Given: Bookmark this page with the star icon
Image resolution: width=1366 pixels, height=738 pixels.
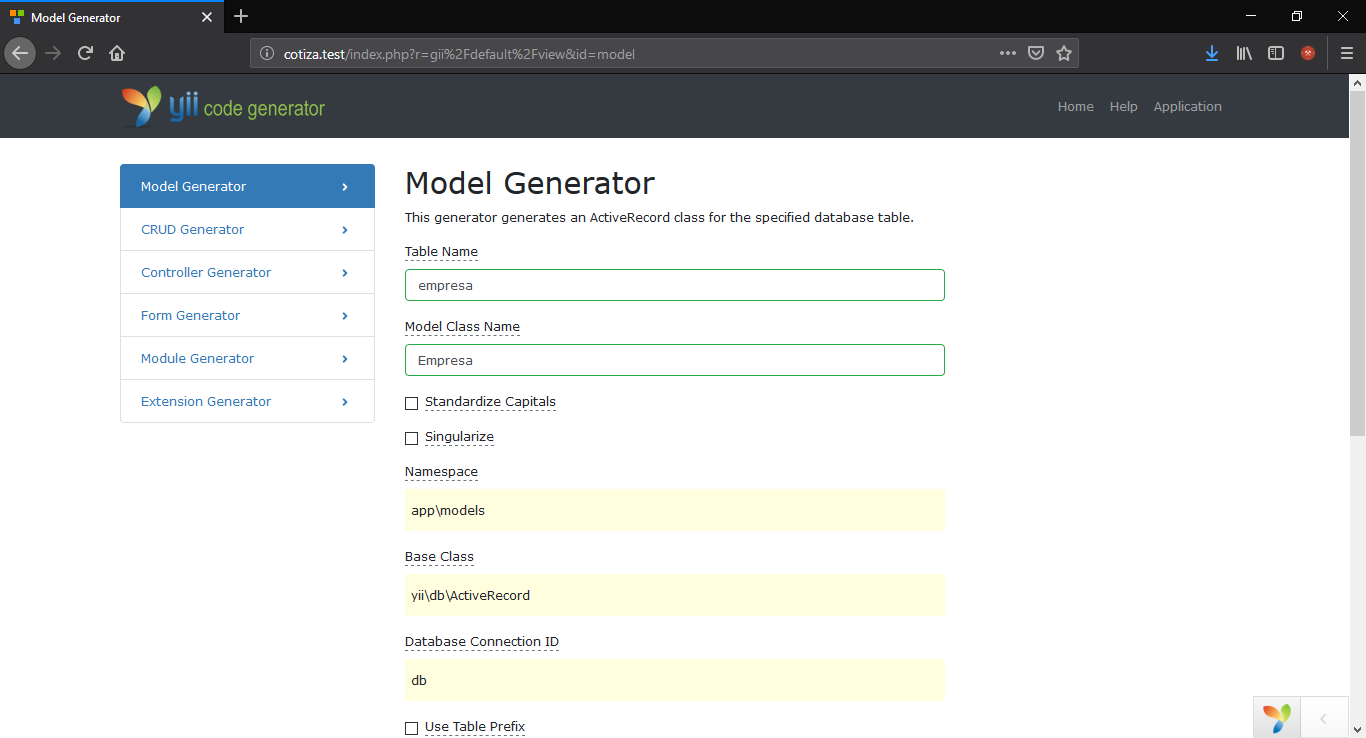Looking at the screenshot, I should [1064, 53].
